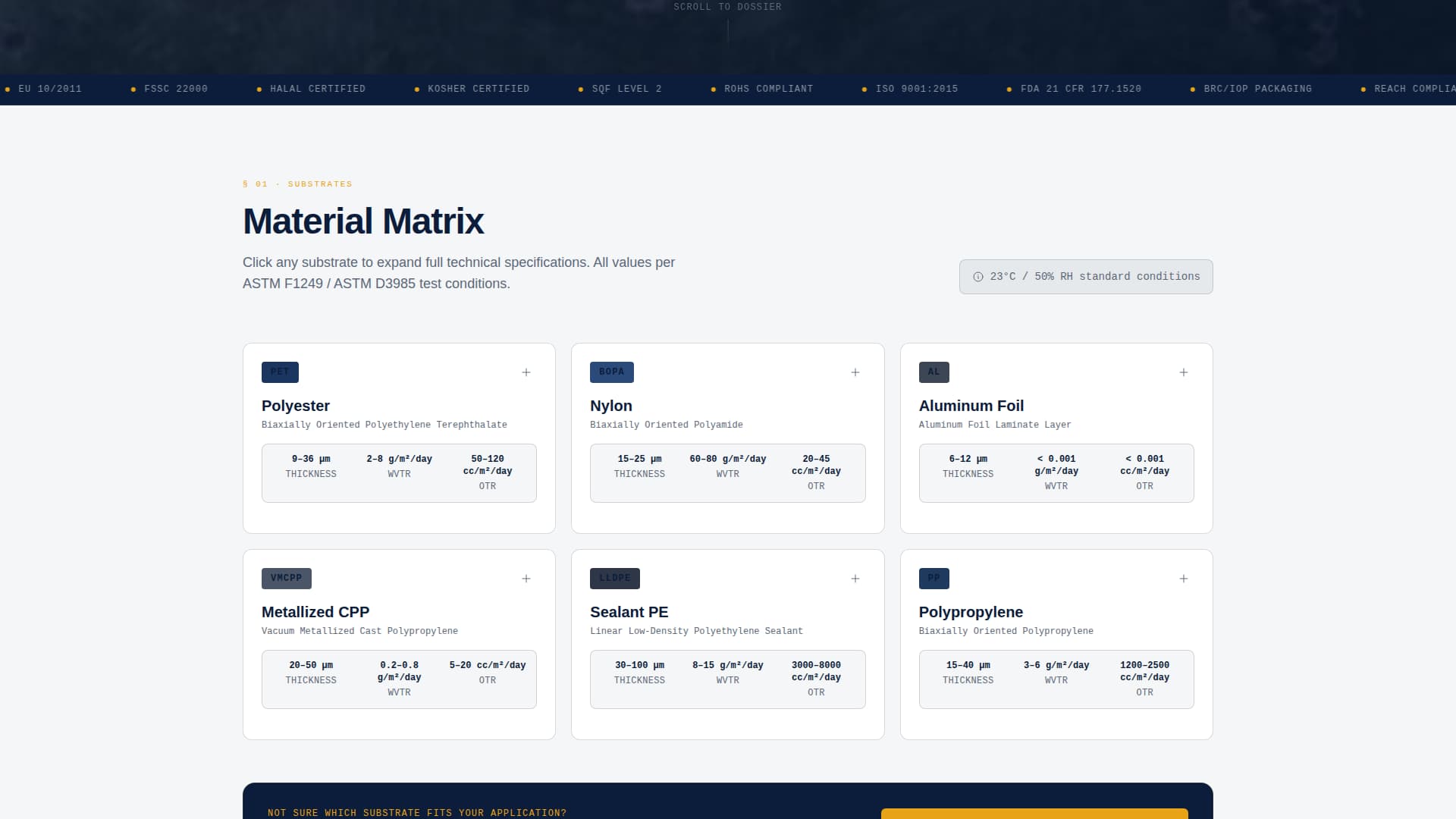Click Scroll to Dossier at top

727,7
